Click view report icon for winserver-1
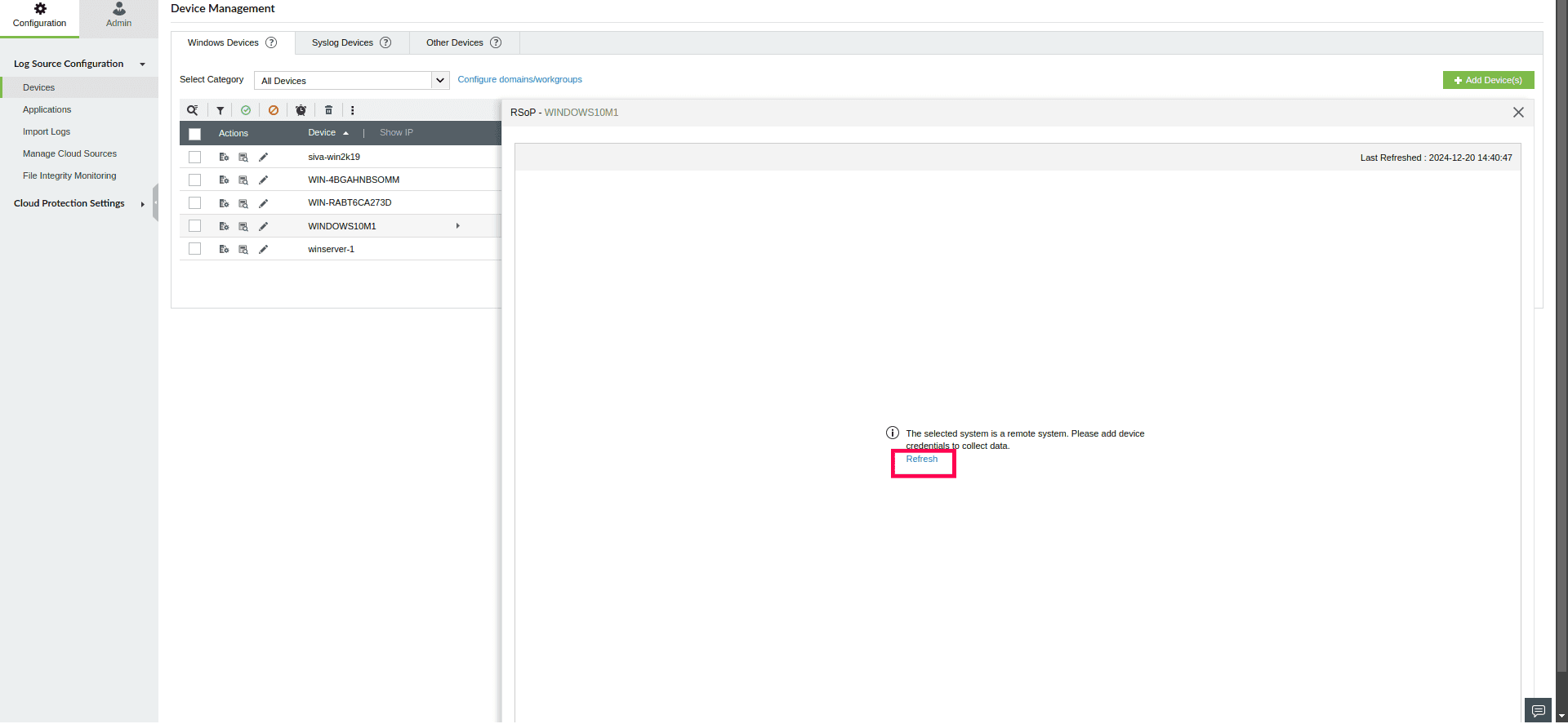Image resolution: width=1568 pixels, height=724 pixels. pyautogui.click(x=243, y=249)
